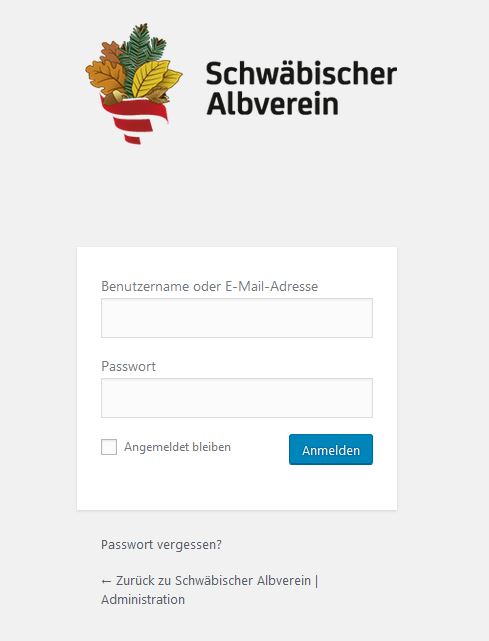The image size is (489, 641).
Task: Focus the Benutzername oder E-Mail-Adresse field
Action: [x=237, y=318]
